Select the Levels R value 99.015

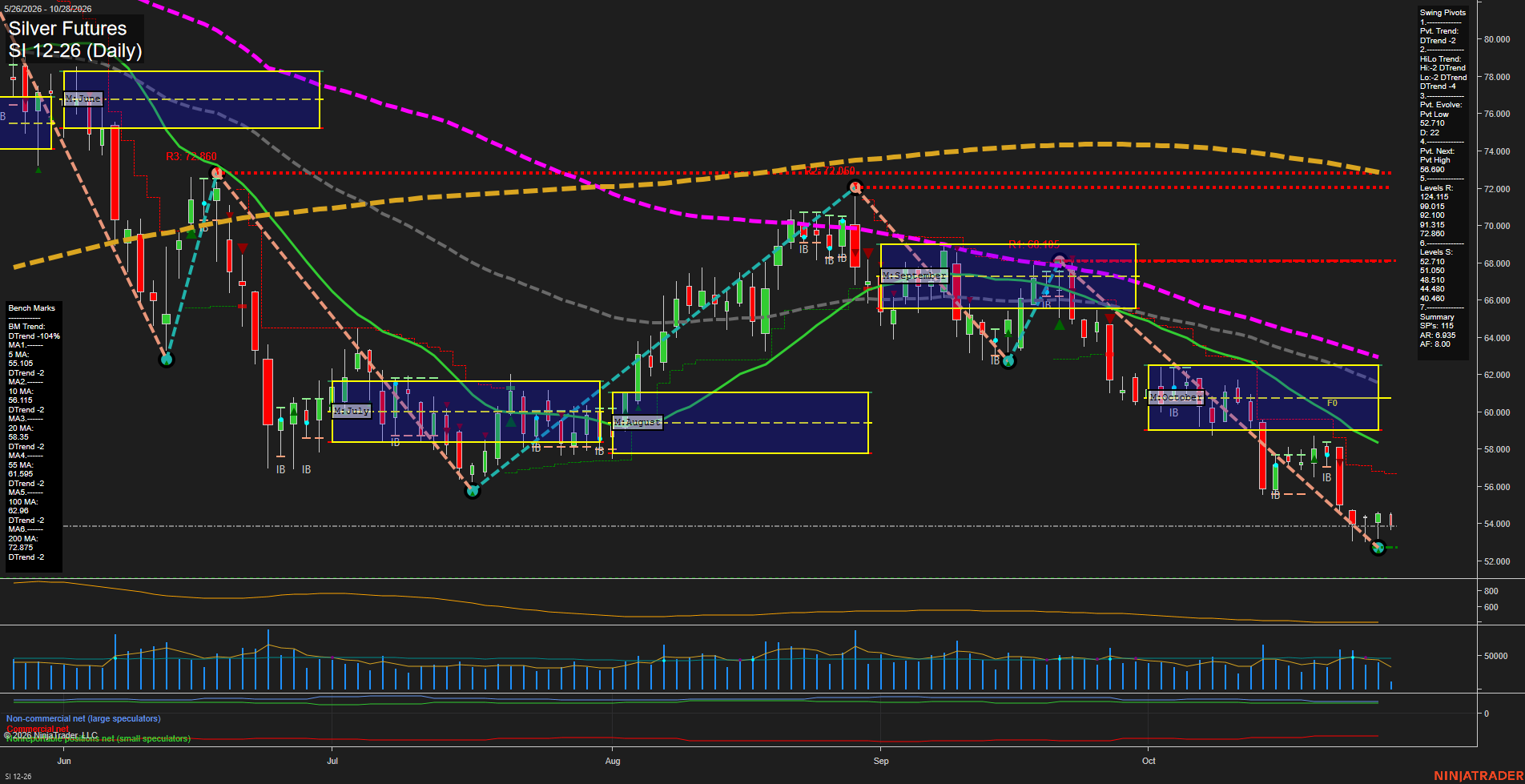click(1432, 207)
